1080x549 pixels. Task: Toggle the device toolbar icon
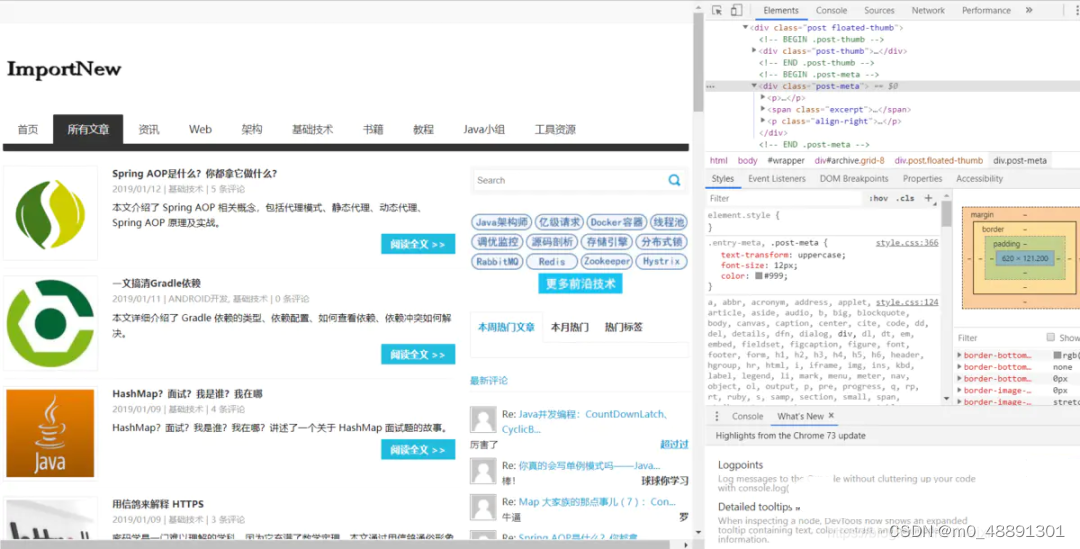coord(736,10)
